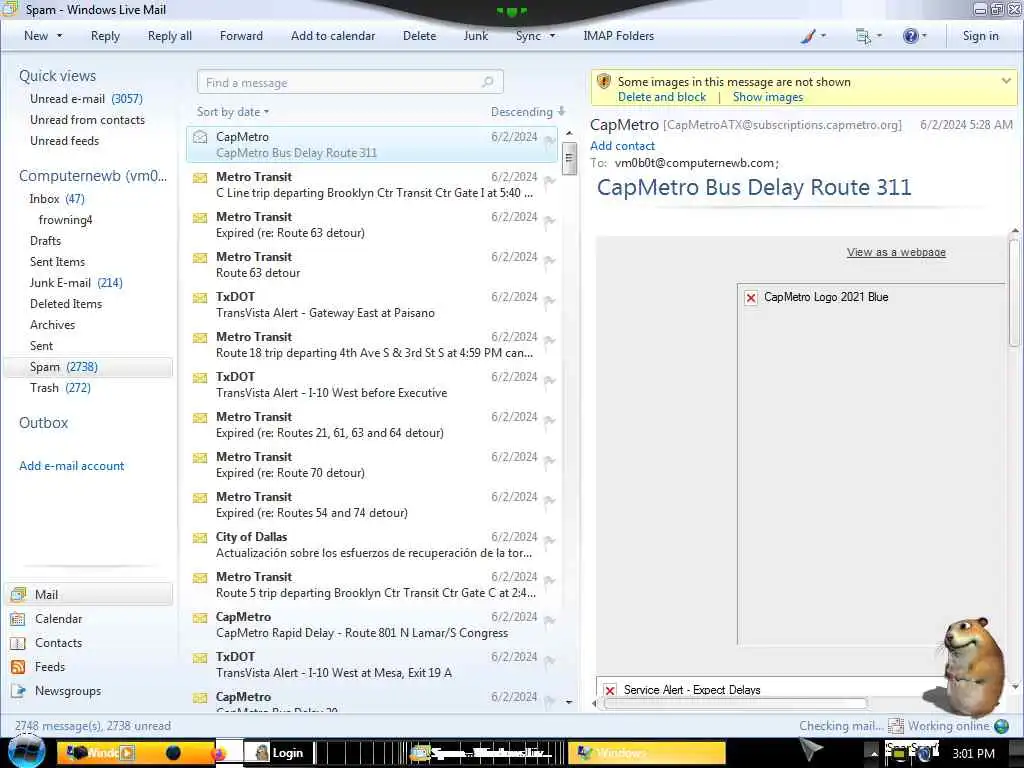Screen dimensions: 1024x768
Task: Toggle flag on TransVista Alert Gateway East message
Action: (x=549, y=301)
